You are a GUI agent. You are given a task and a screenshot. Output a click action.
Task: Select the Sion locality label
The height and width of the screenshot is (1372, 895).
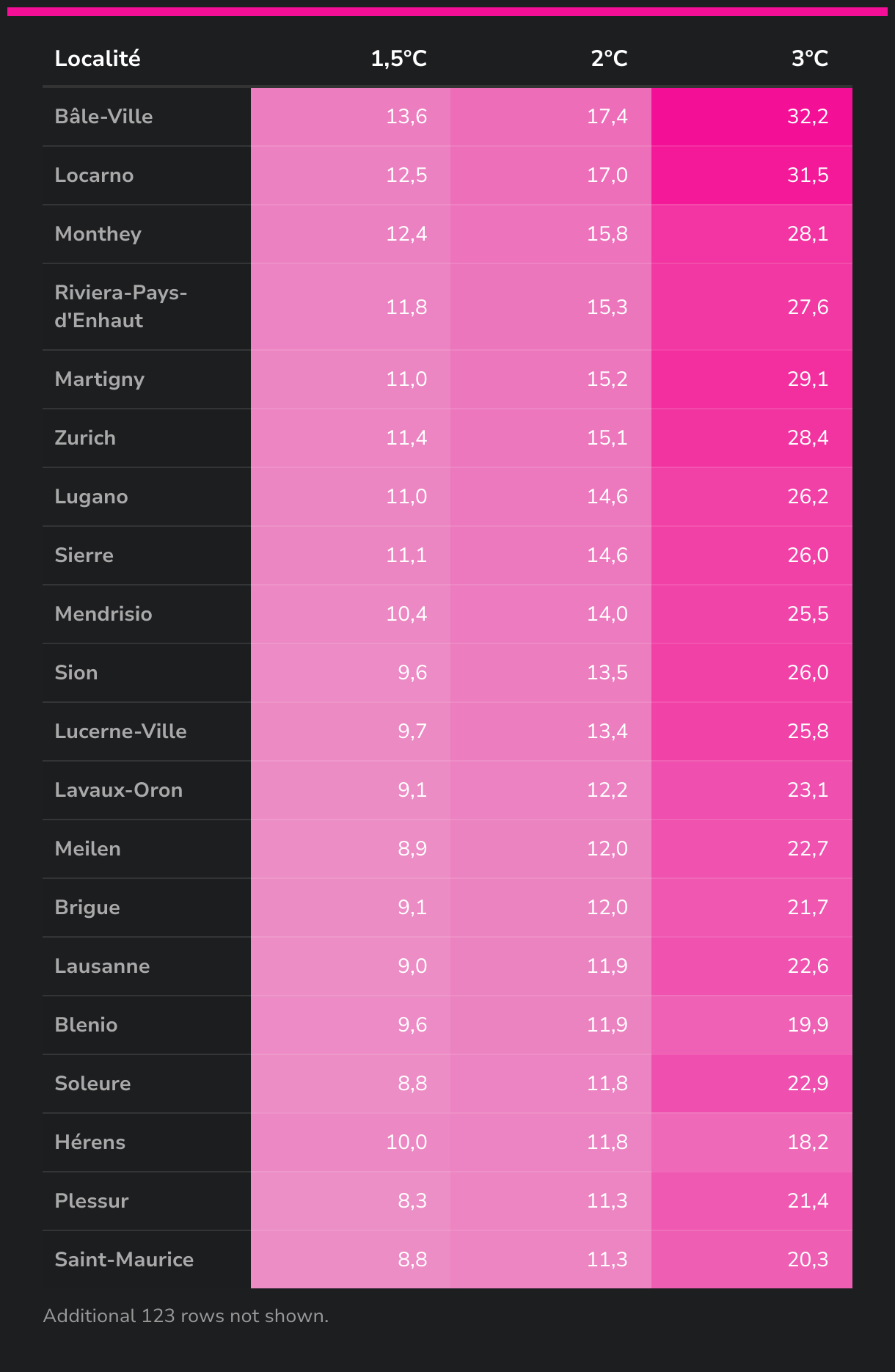click(x=76, y=673)
